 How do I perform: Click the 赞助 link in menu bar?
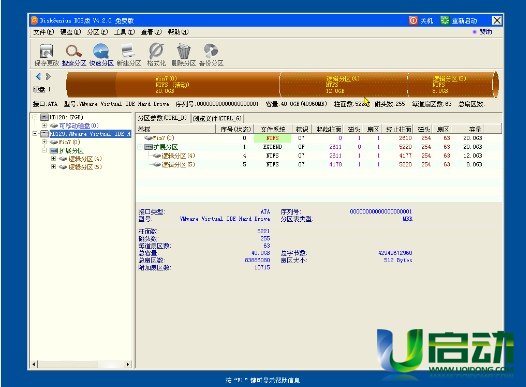click(483, 32)
